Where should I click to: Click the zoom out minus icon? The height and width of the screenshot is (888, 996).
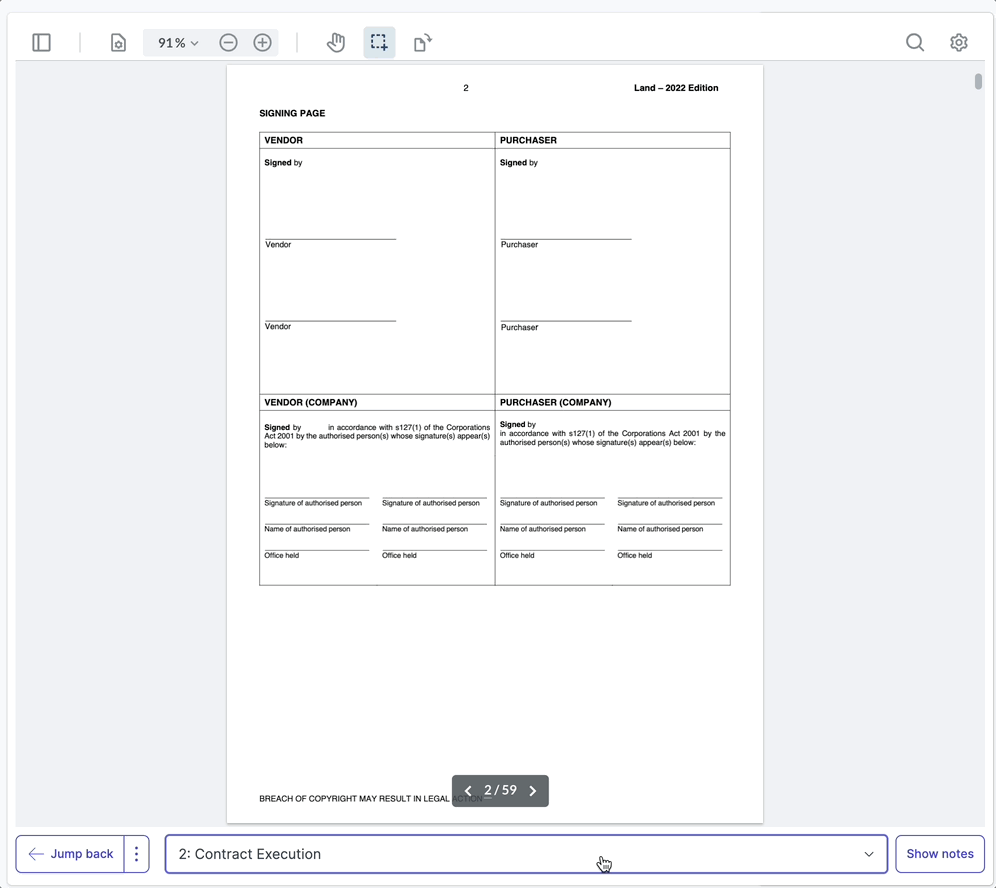coord(228,43)
